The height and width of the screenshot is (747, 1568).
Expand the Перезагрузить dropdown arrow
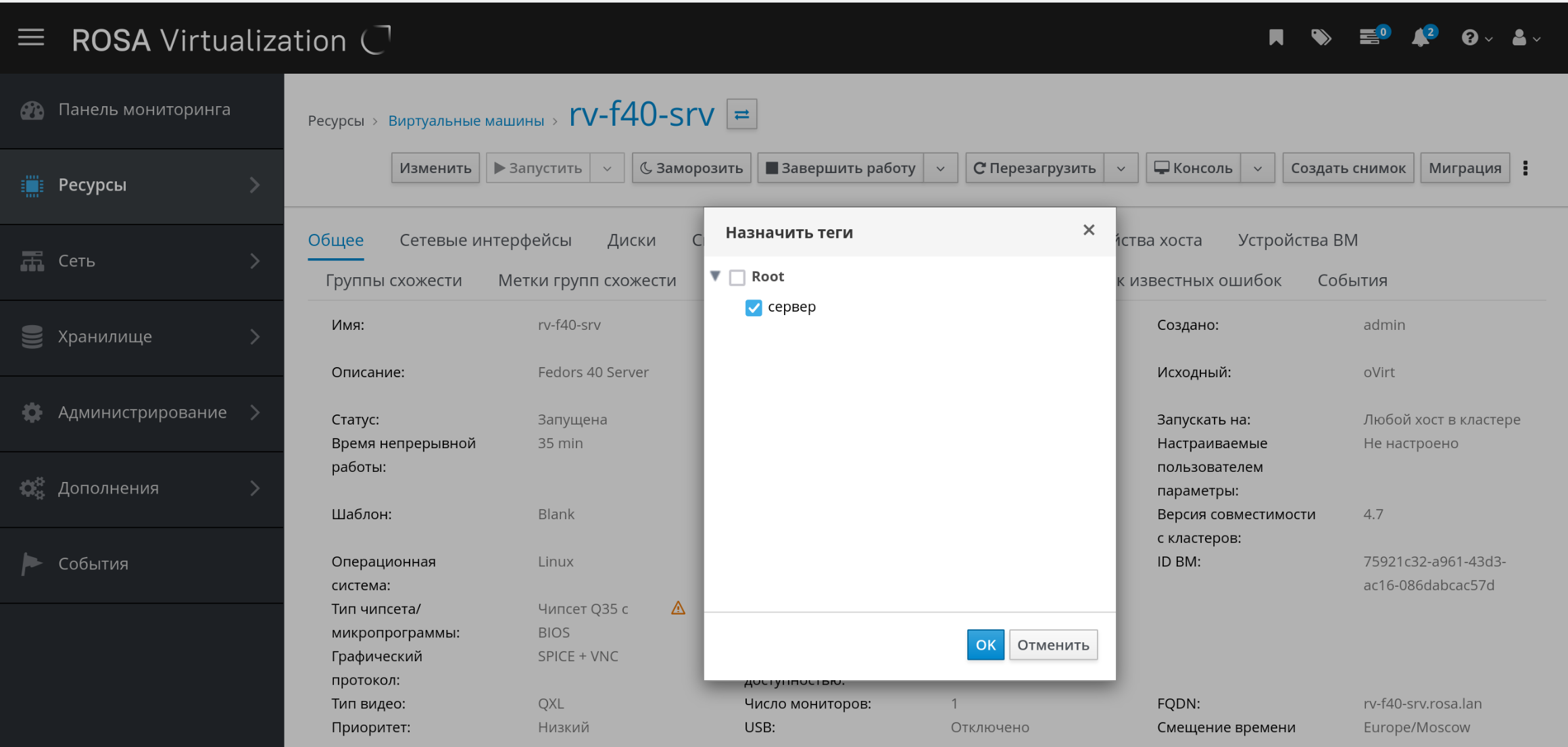tap(1121, 168)
